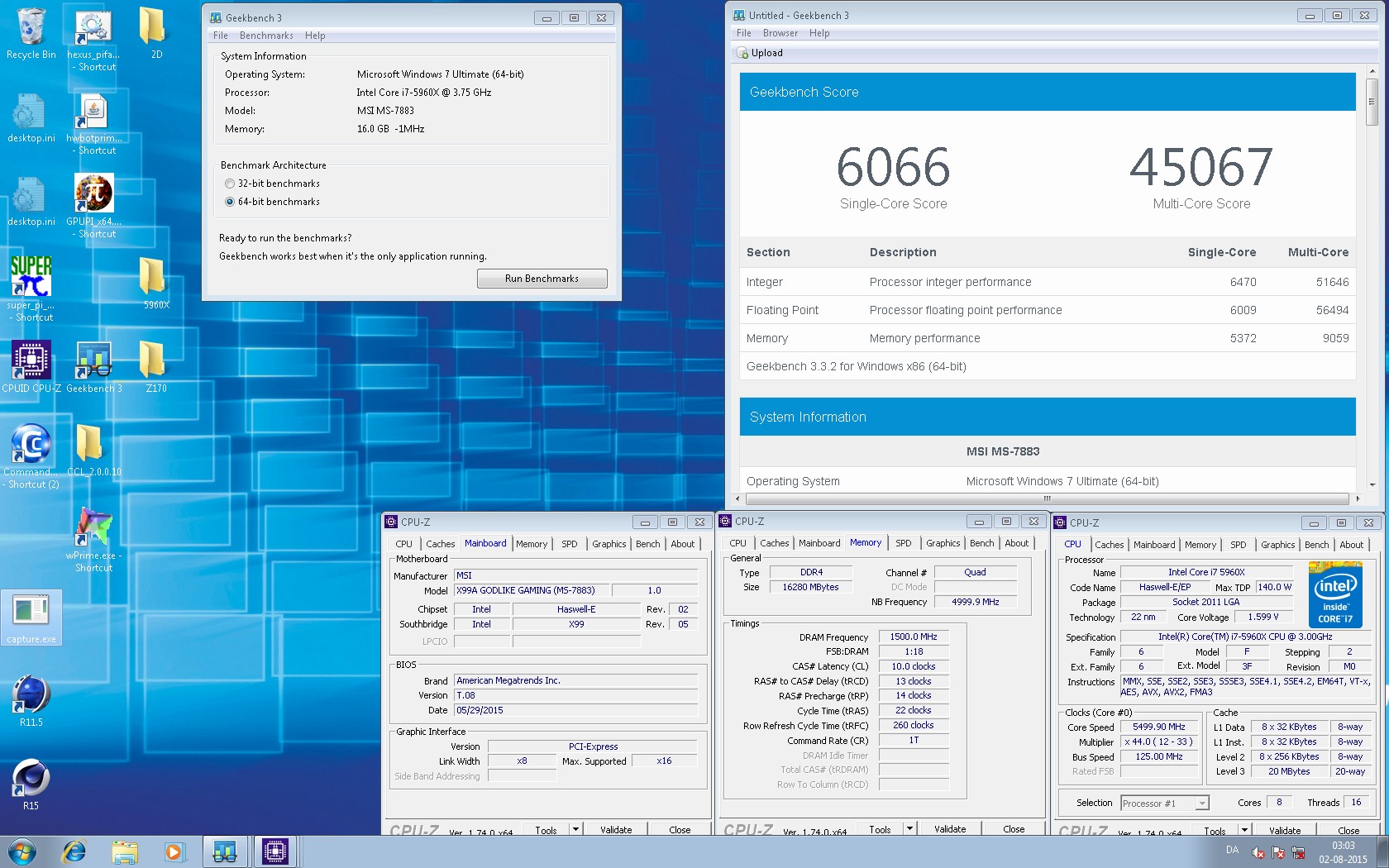
Task: Click the Intel Core i7 logo image
Action: tap(1335, 595)
